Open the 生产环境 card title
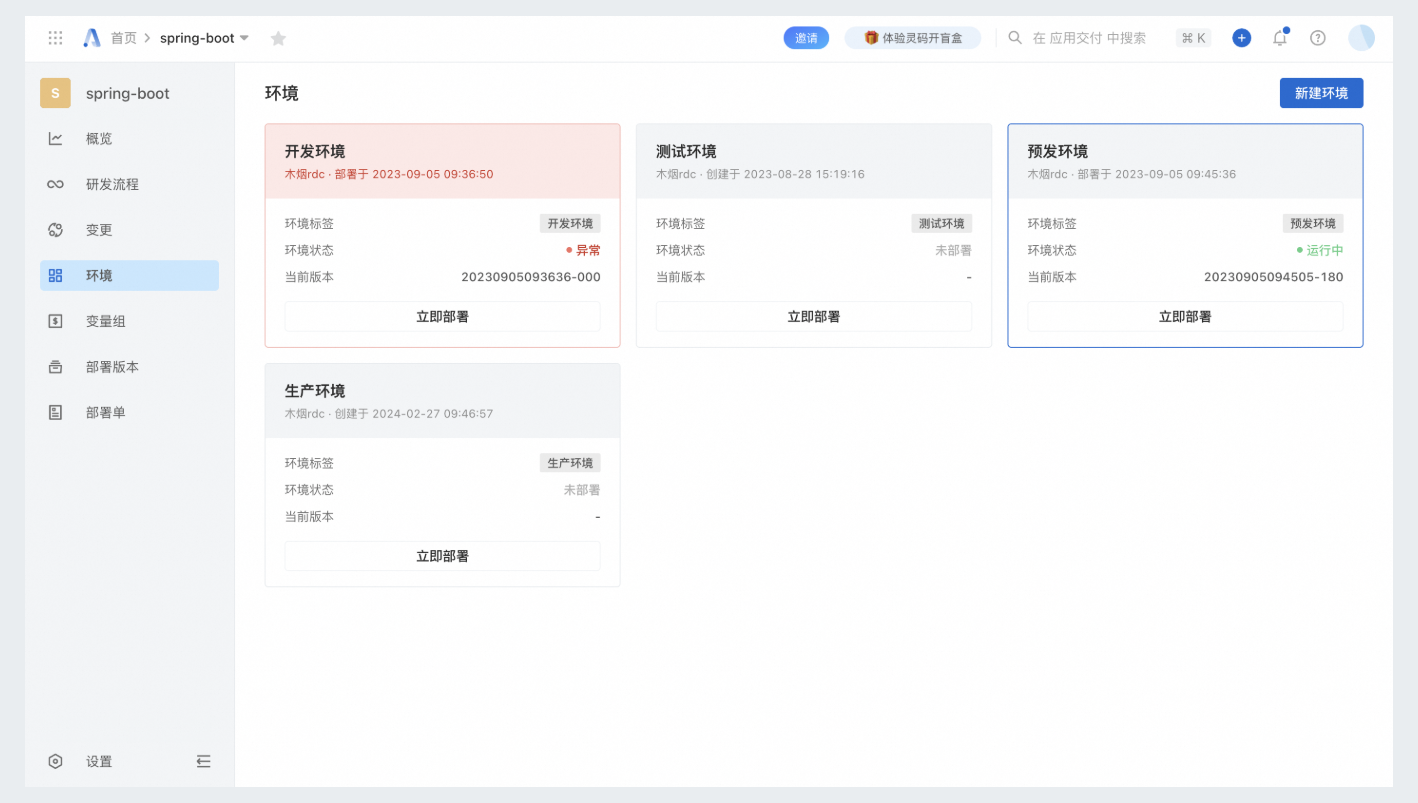 point(315,391)
